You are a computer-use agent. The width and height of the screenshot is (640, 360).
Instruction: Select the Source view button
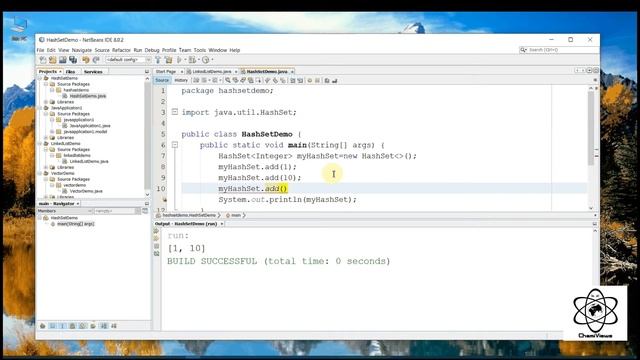(x=162, y=80)
